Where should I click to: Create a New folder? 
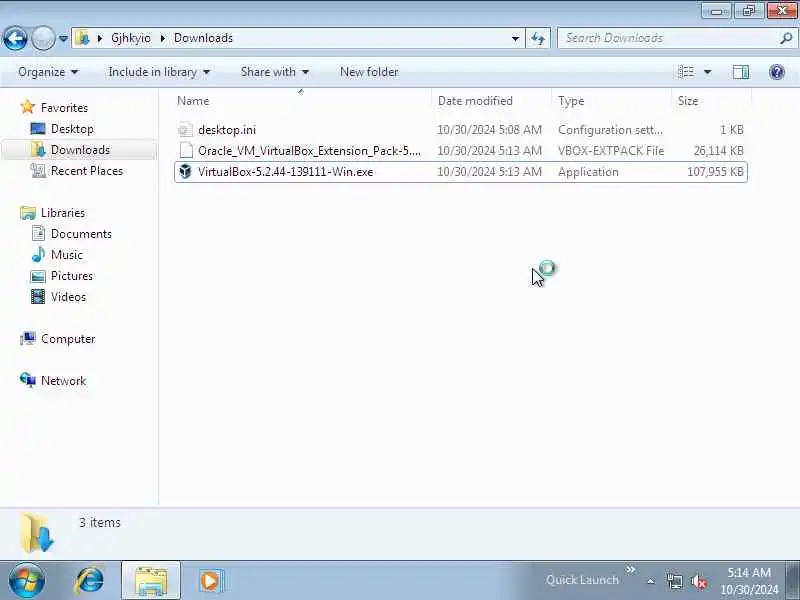click(x=369, y=72)
